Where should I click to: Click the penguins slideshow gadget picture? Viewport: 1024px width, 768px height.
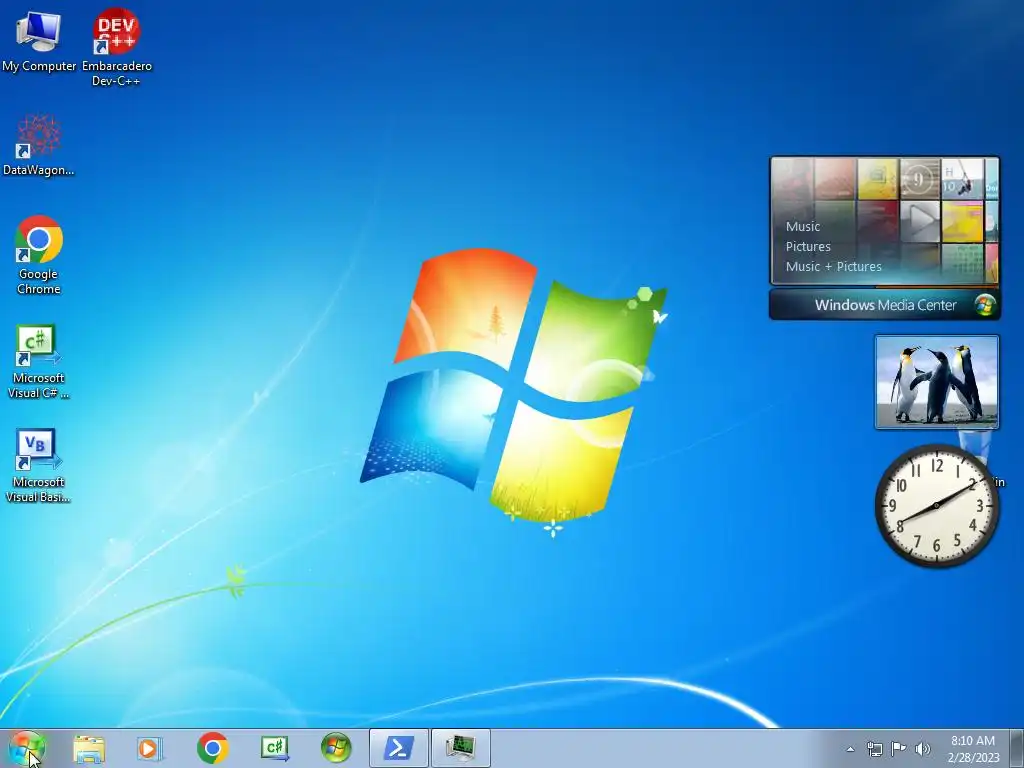click(936, 382)
